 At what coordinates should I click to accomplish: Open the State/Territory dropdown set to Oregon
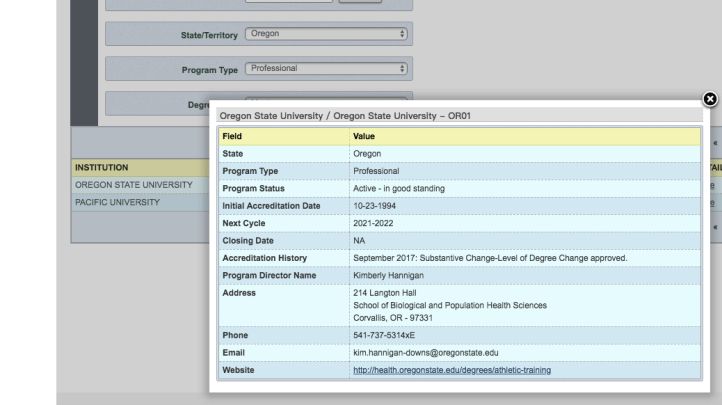[326, 34]
